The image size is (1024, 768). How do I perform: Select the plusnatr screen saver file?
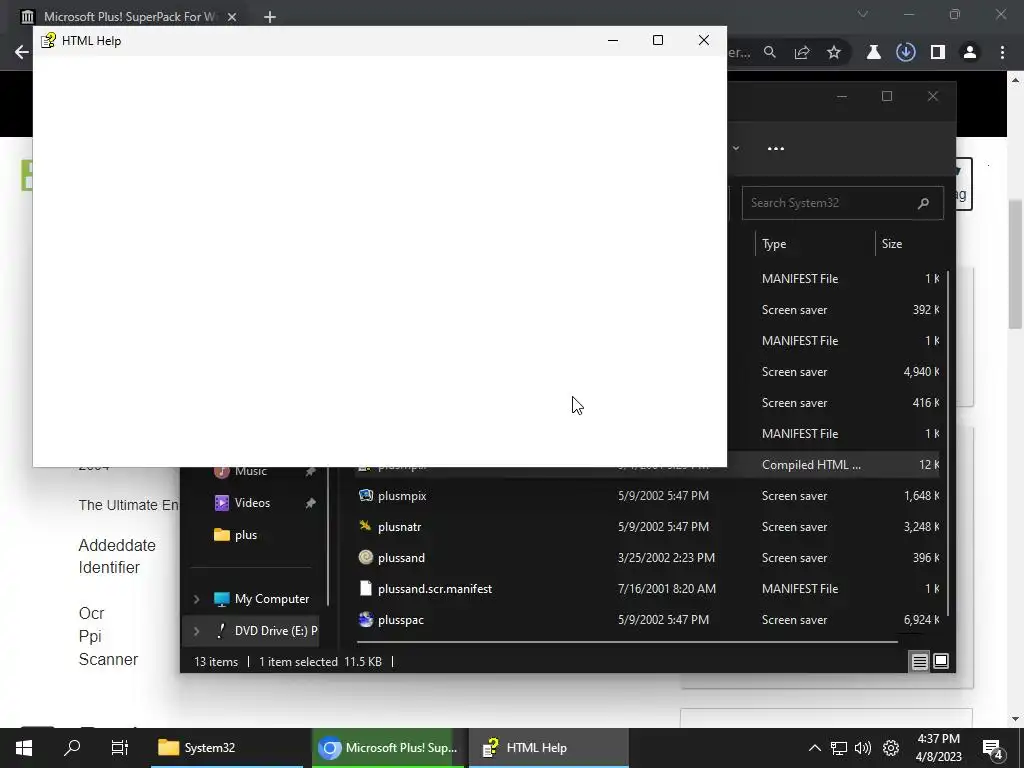[399, 527]
